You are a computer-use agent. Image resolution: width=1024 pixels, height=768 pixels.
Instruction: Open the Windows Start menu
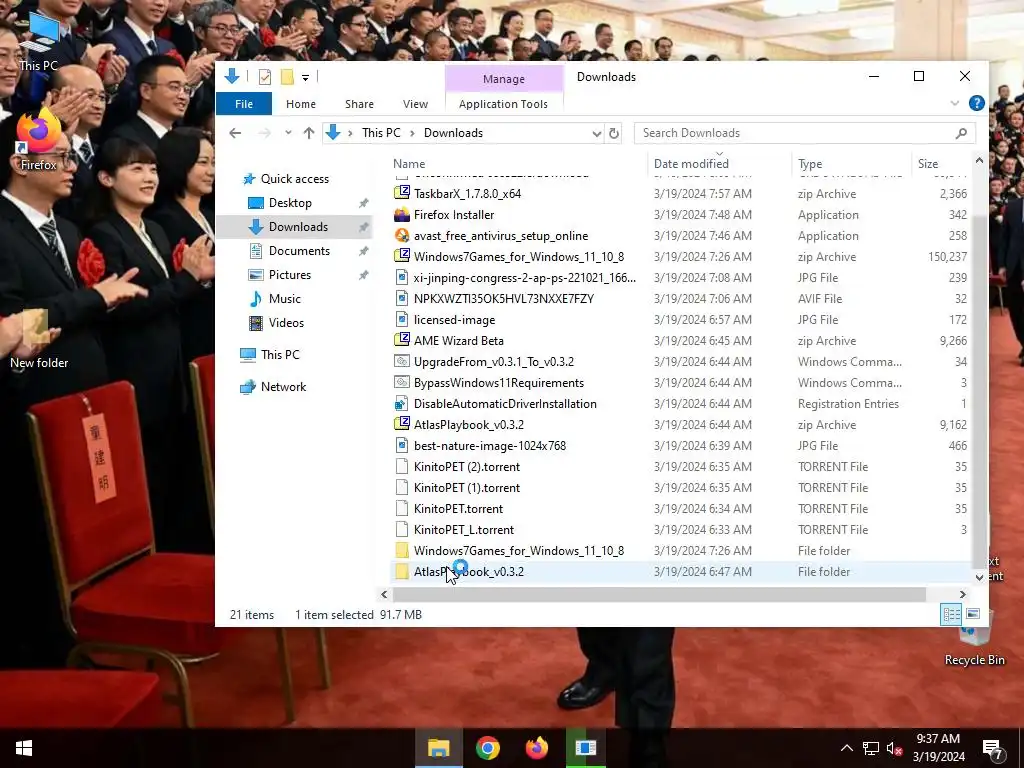point(24,748)
